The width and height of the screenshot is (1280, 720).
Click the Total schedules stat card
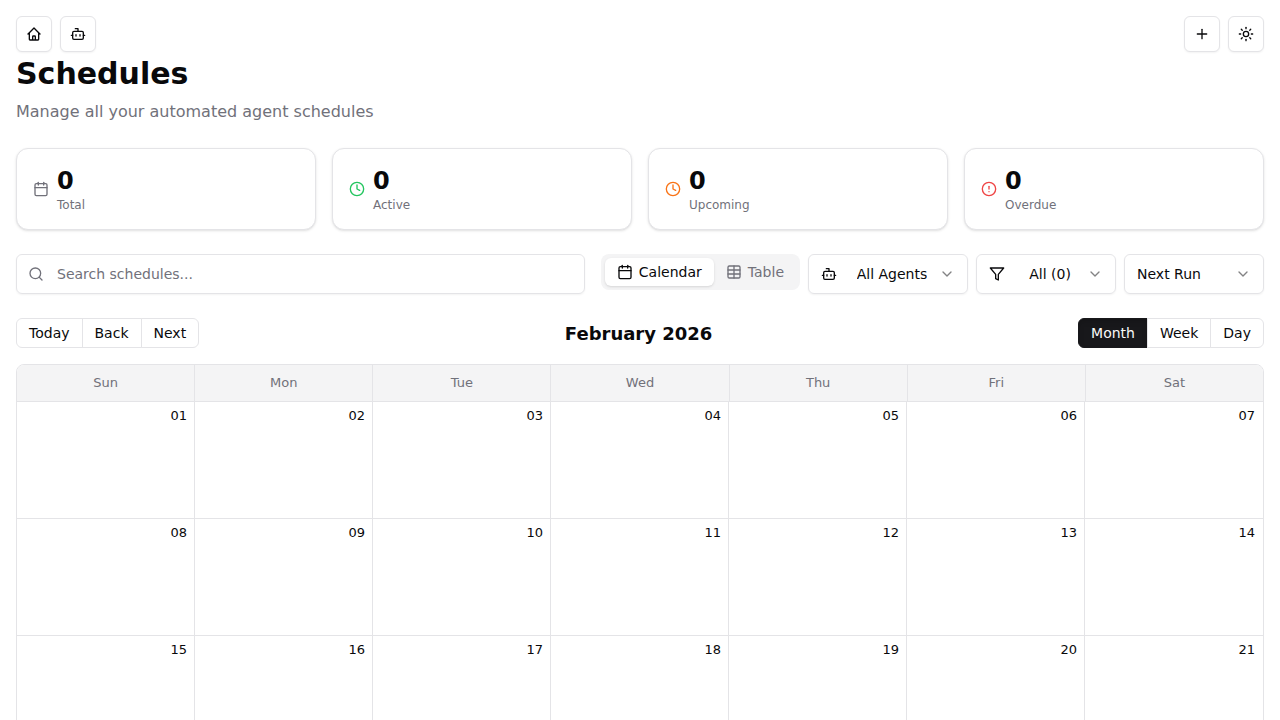click(x=166, y=189)
